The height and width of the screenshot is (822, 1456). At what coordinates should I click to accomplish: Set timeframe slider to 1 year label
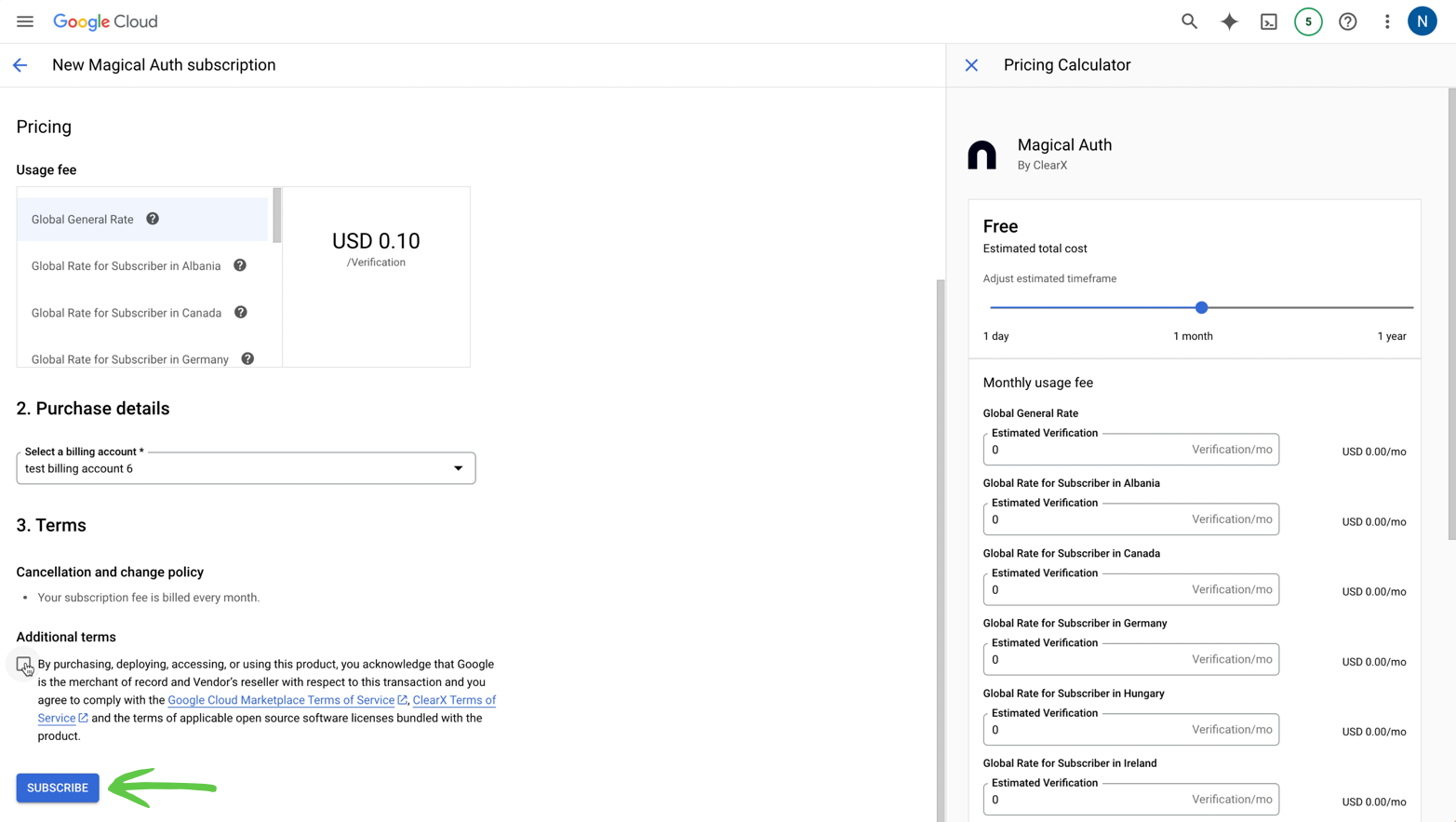point(1391,336)
